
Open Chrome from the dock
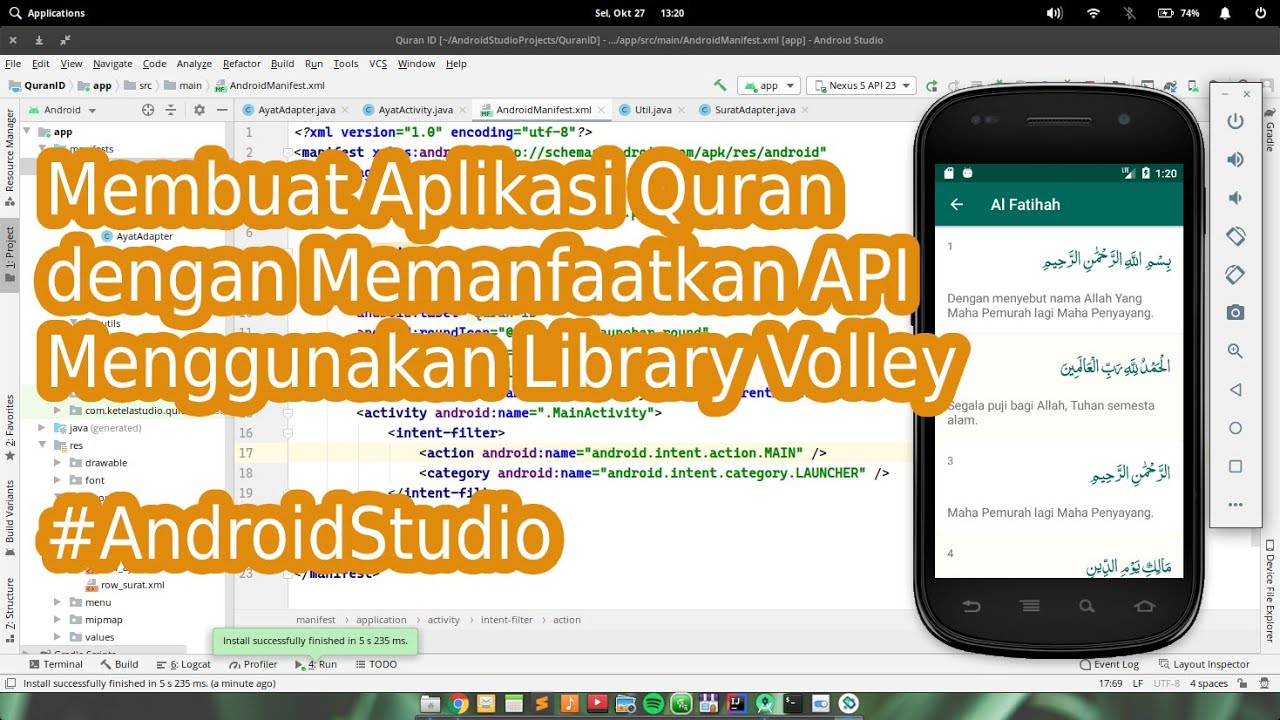[x=458, y=704]
